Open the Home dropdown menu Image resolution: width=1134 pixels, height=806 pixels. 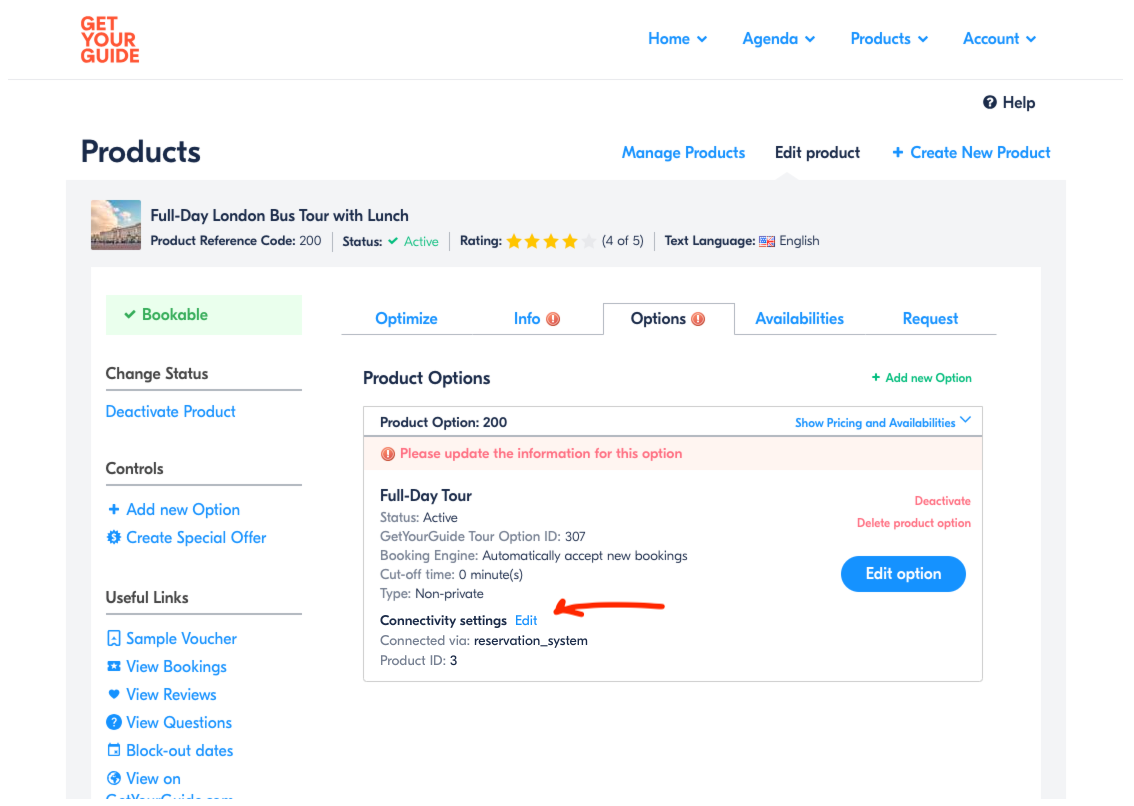pyautogui.click(x=677, y=39)
